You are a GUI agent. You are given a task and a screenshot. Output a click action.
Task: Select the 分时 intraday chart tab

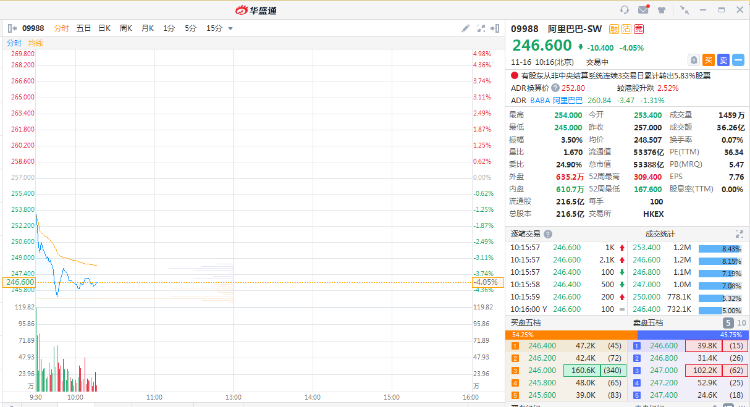pos(61,29)
